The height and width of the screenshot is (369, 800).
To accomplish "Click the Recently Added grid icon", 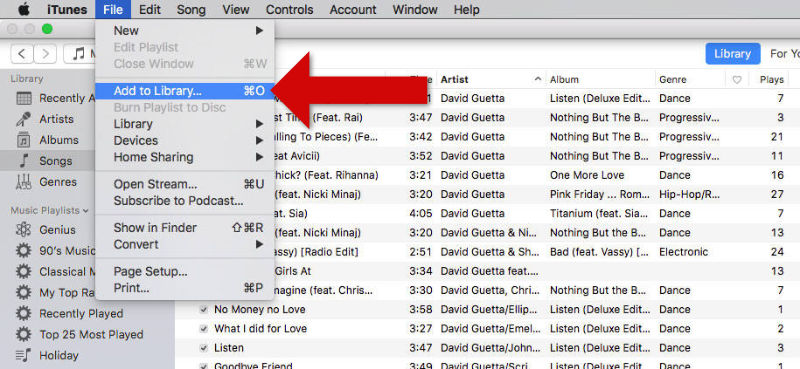I will tap(24, 98).
